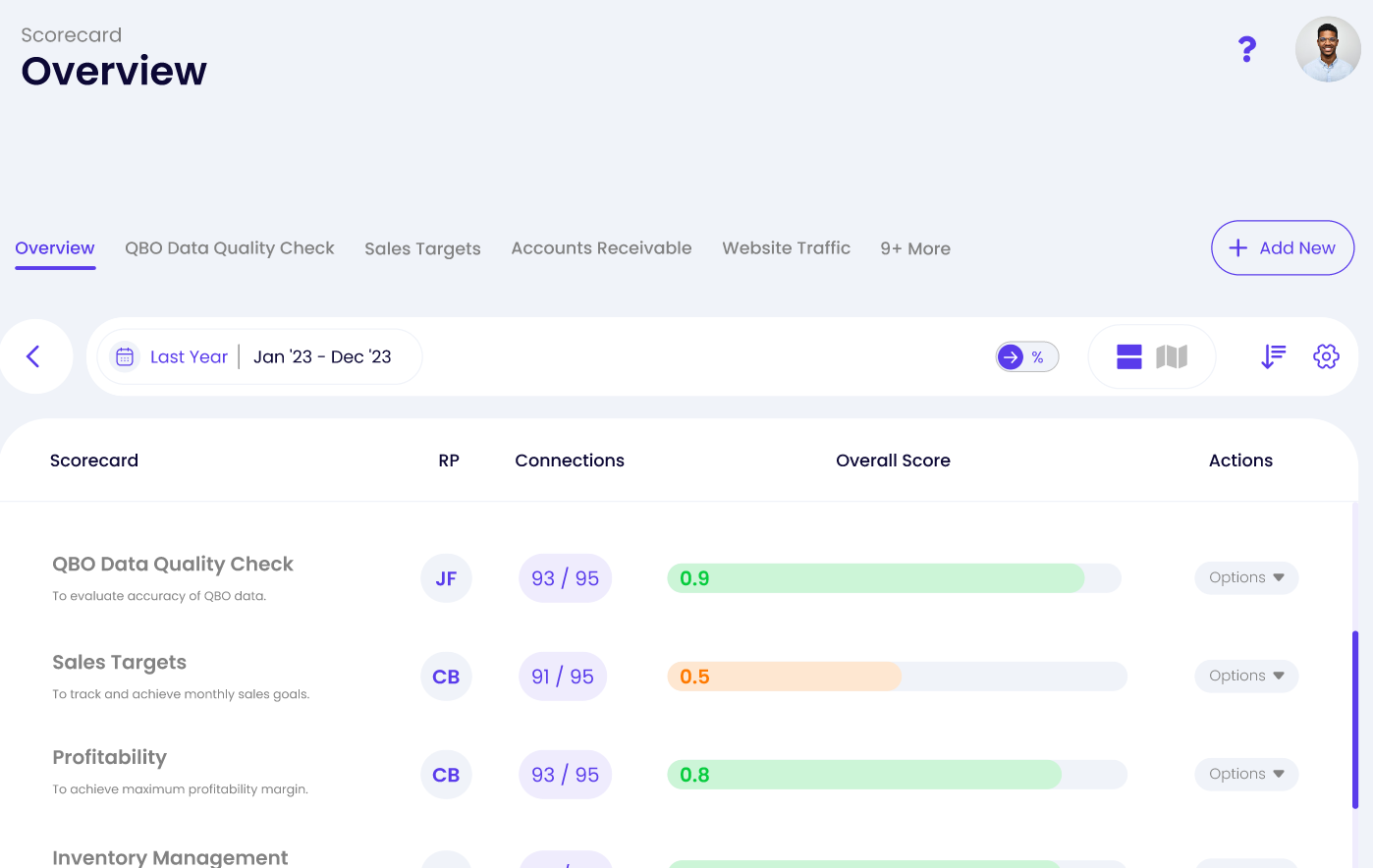Image resolution: width=1373 pixels, height=868 pixels.
Task: Click the 0.8 overall score bar
Action: tap(897, 775)
